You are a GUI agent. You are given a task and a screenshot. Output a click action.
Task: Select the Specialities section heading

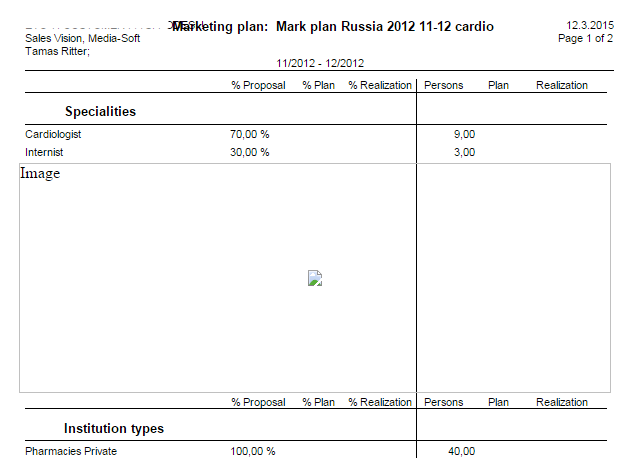[x=100, y=111]
